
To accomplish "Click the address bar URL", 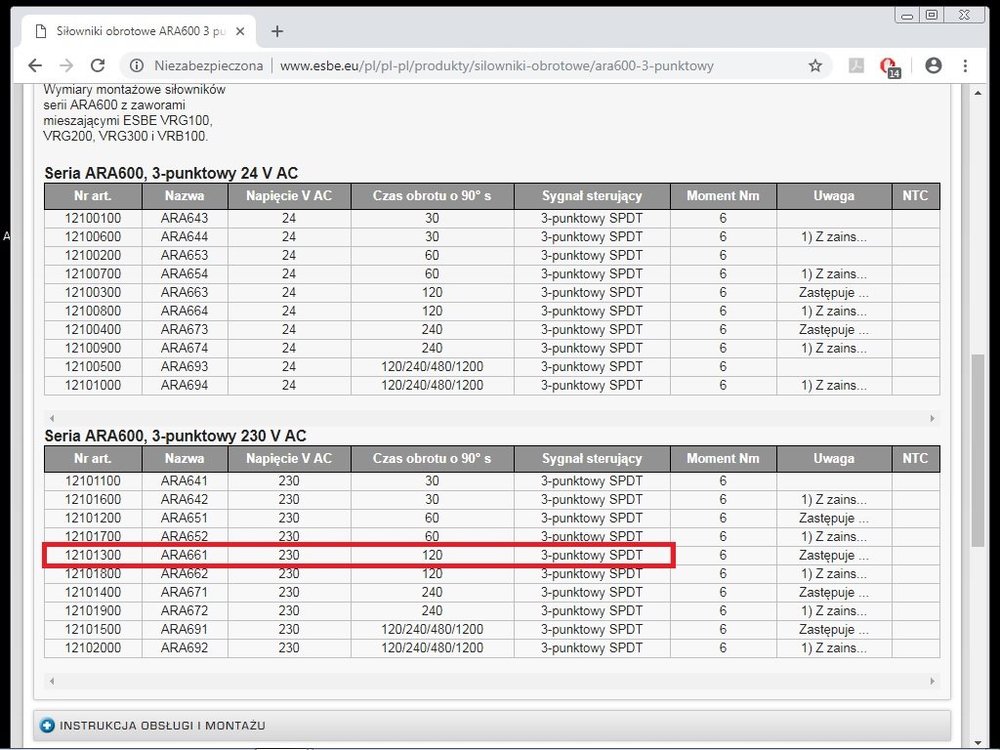I will pos(496,66).
